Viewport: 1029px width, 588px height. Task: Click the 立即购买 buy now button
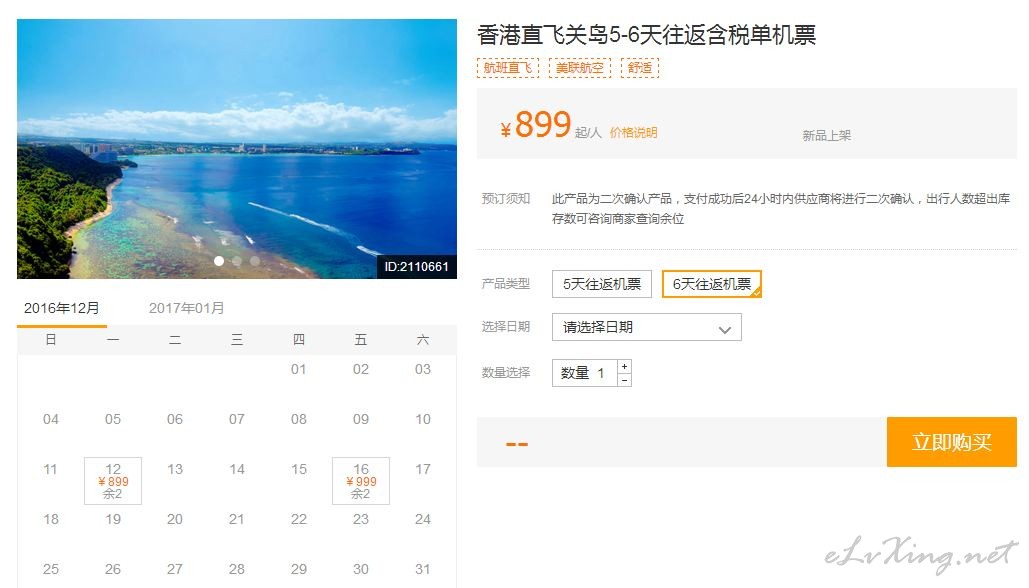point(952,442)
